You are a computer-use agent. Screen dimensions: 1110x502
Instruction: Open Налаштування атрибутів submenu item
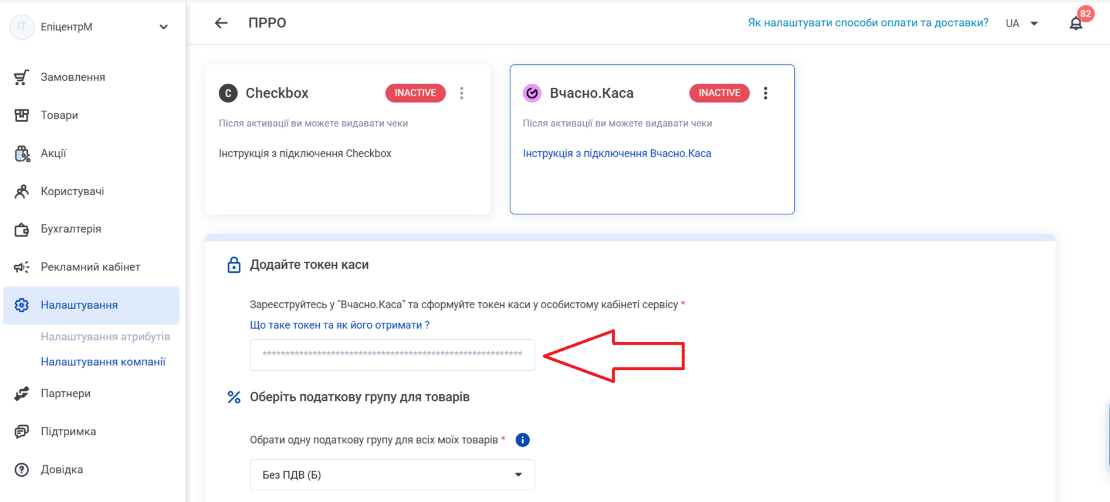tap(105, 336)
